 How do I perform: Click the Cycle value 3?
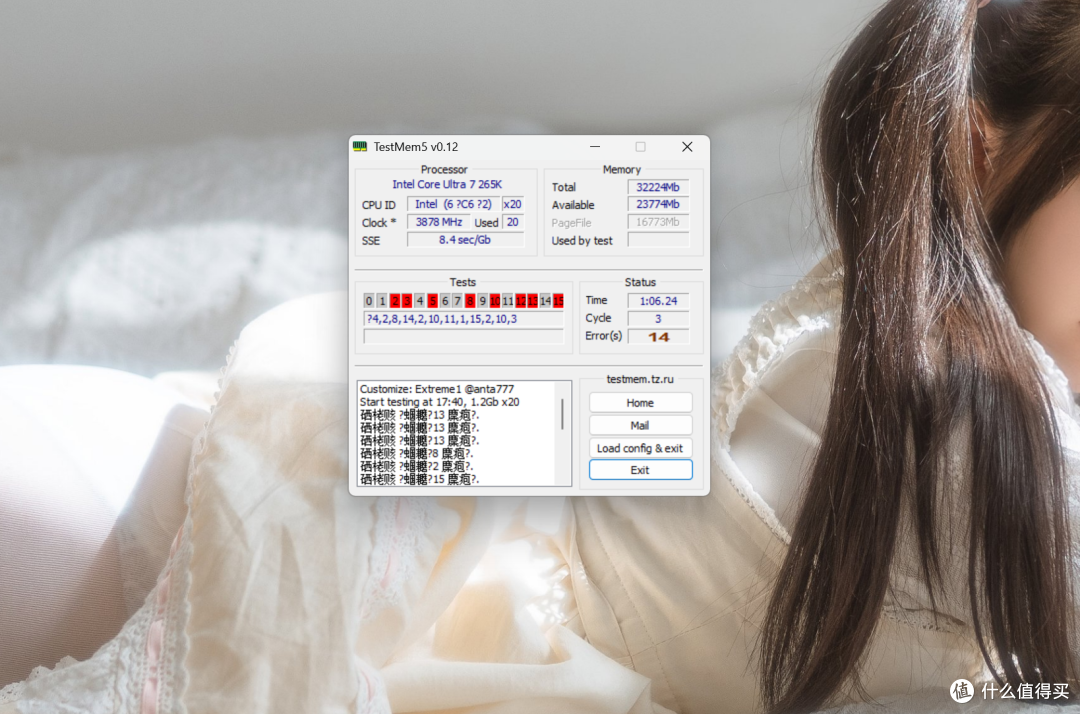coord(658,319)
